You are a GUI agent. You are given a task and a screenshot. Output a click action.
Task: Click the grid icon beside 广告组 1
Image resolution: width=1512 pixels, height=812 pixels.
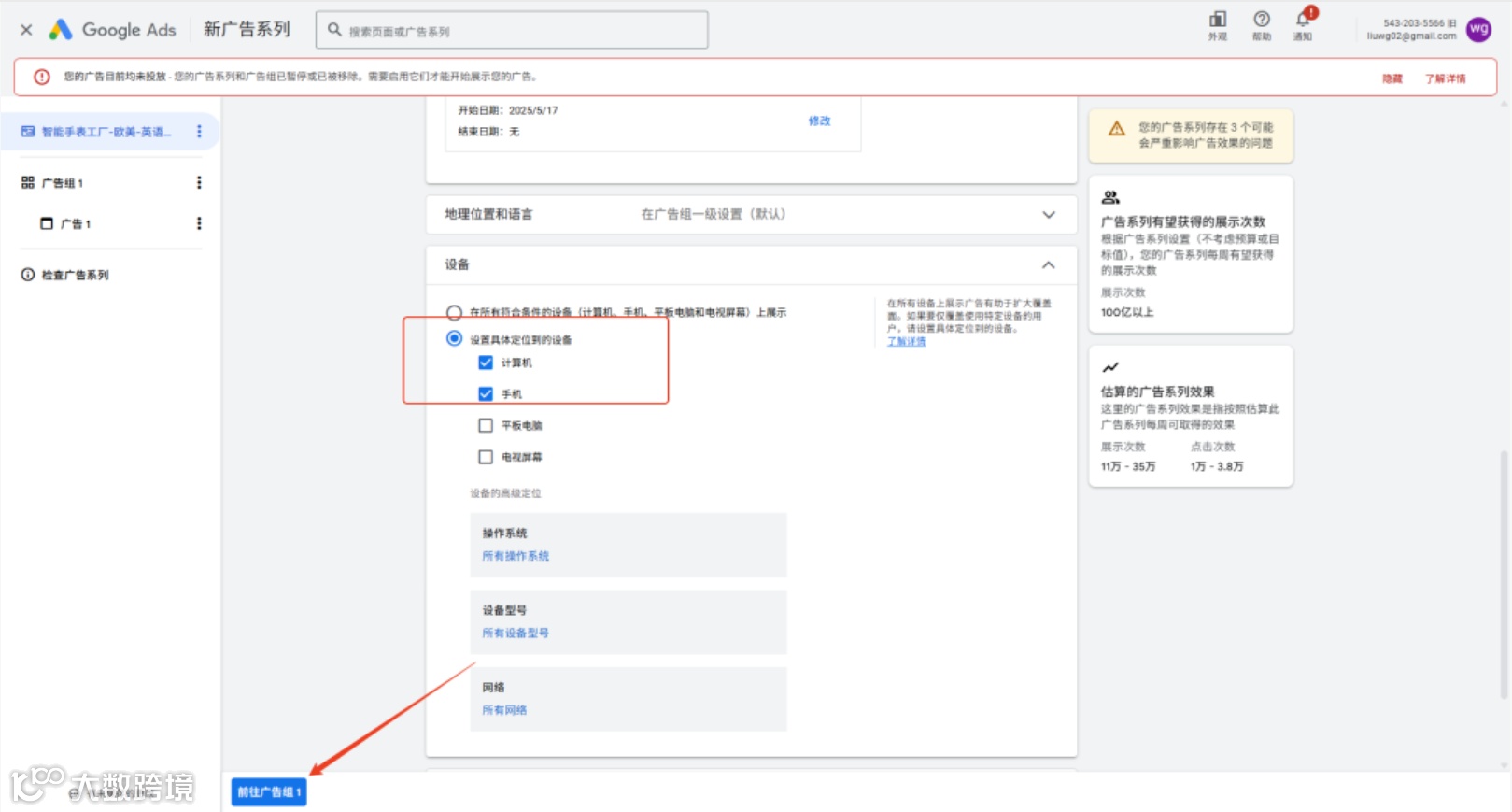pos(28,183)
